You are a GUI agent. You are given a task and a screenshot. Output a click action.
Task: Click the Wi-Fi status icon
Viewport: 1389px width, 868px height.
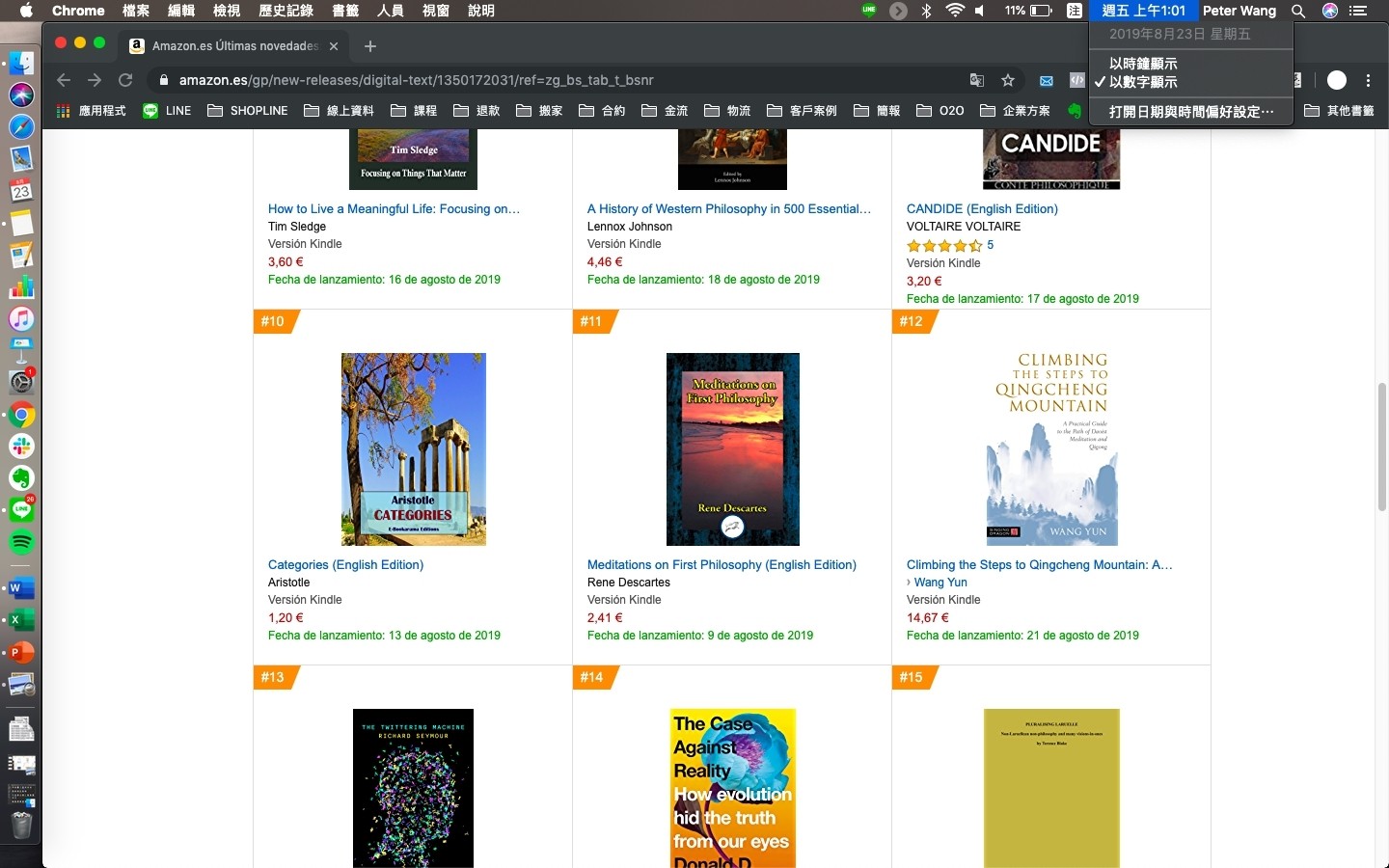point(955,11)
